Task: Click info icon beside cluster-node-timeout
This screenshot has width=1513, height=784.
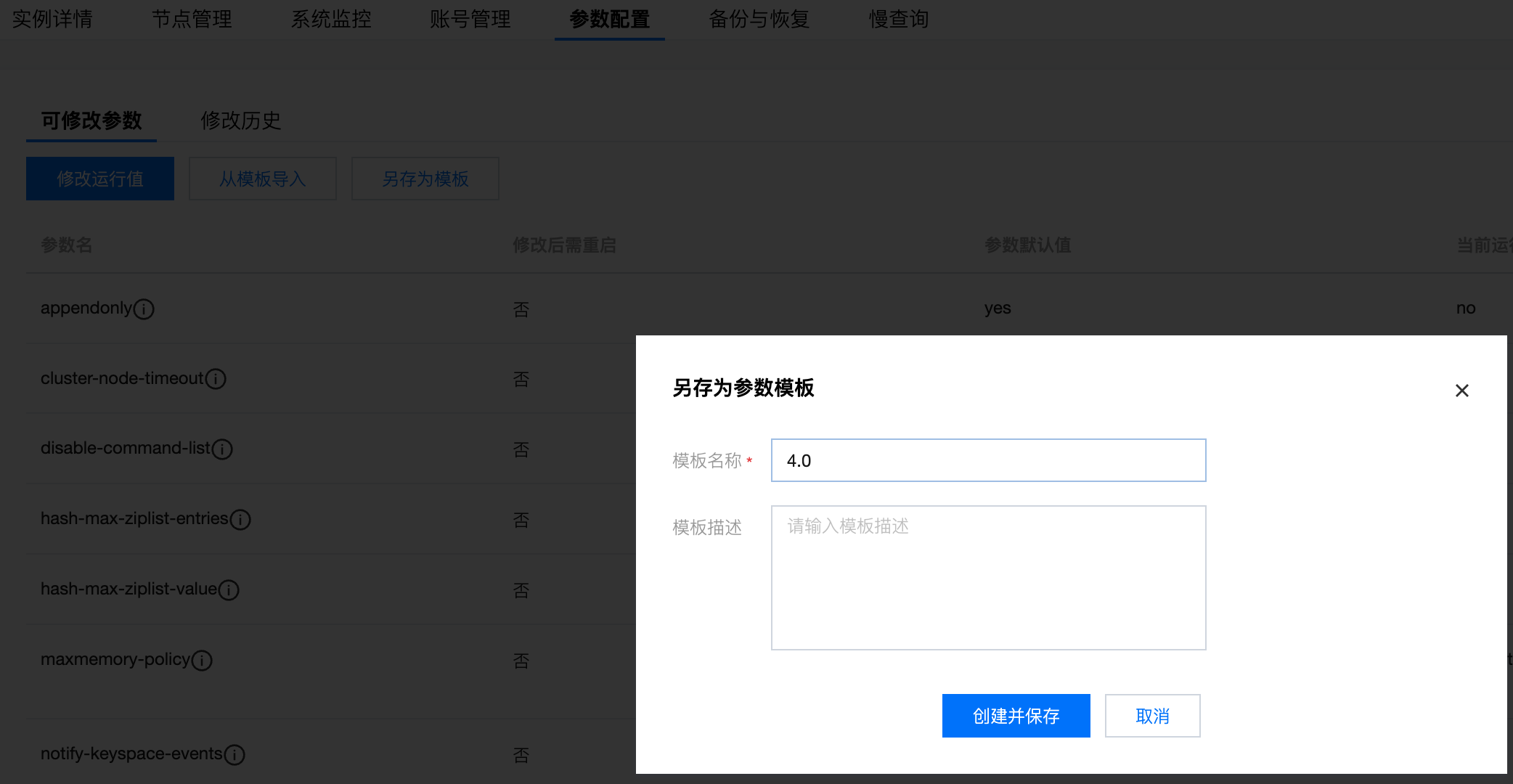Action: click(216, 379)
